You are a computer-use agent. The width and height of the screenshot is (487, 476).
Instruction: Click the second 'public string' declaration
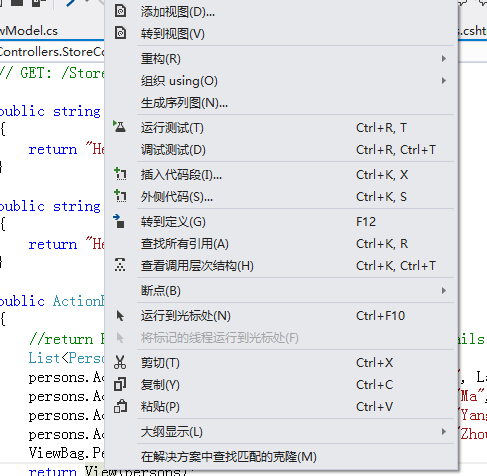click(x=50, y=206)
